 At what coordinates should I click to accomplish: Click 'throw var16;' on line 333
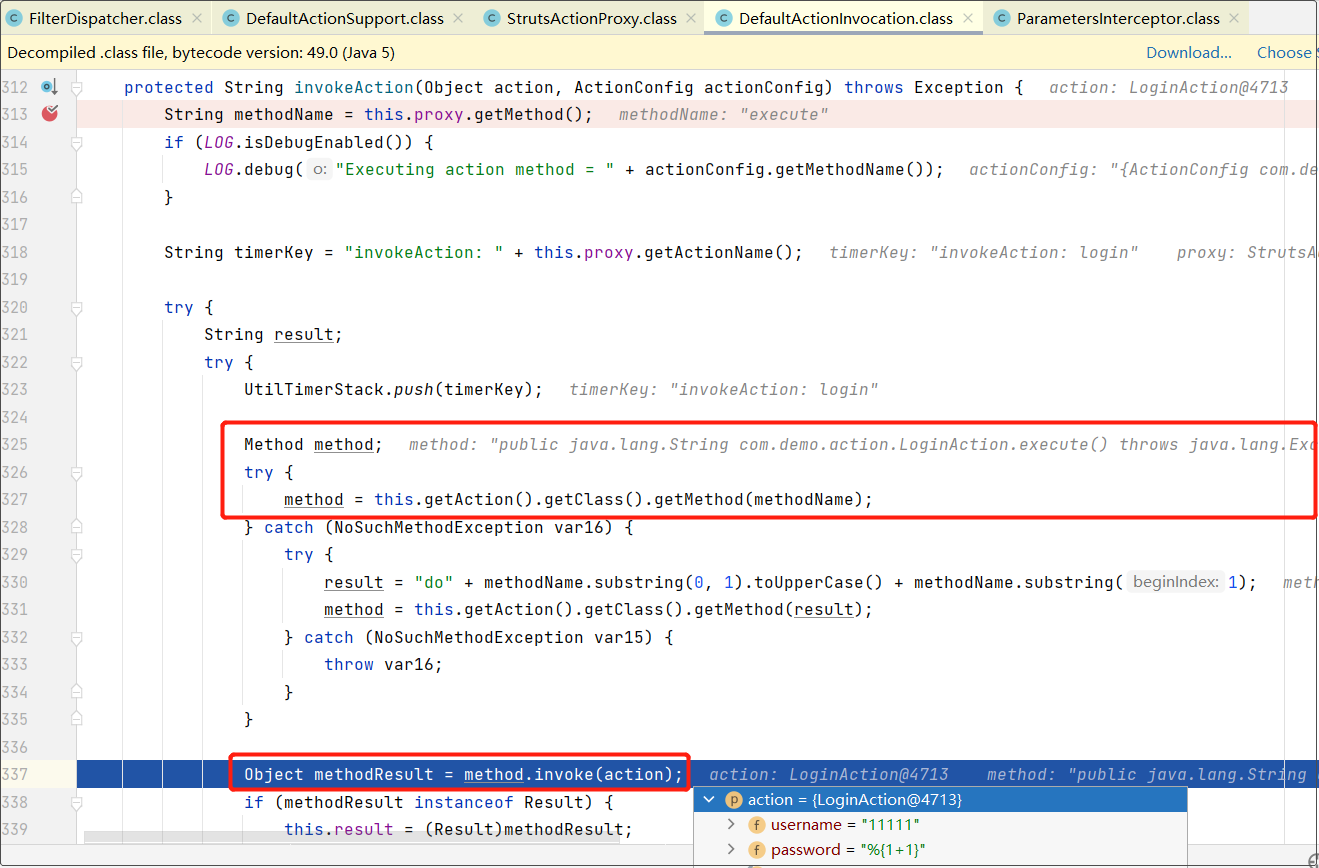pos(383,665)
